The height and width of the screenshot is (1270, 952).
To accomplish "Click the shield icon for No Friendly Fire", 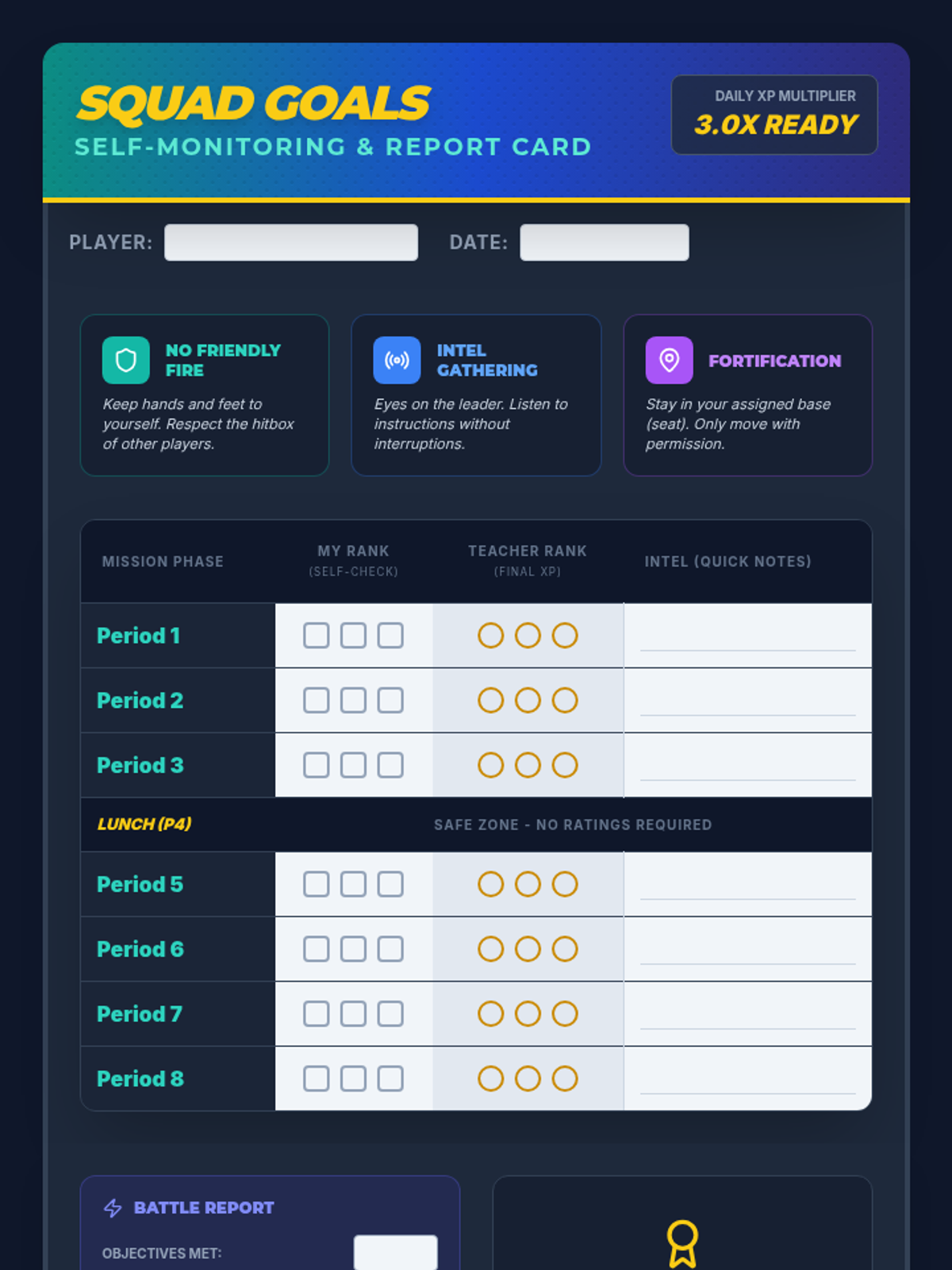I will coord(126,360).
